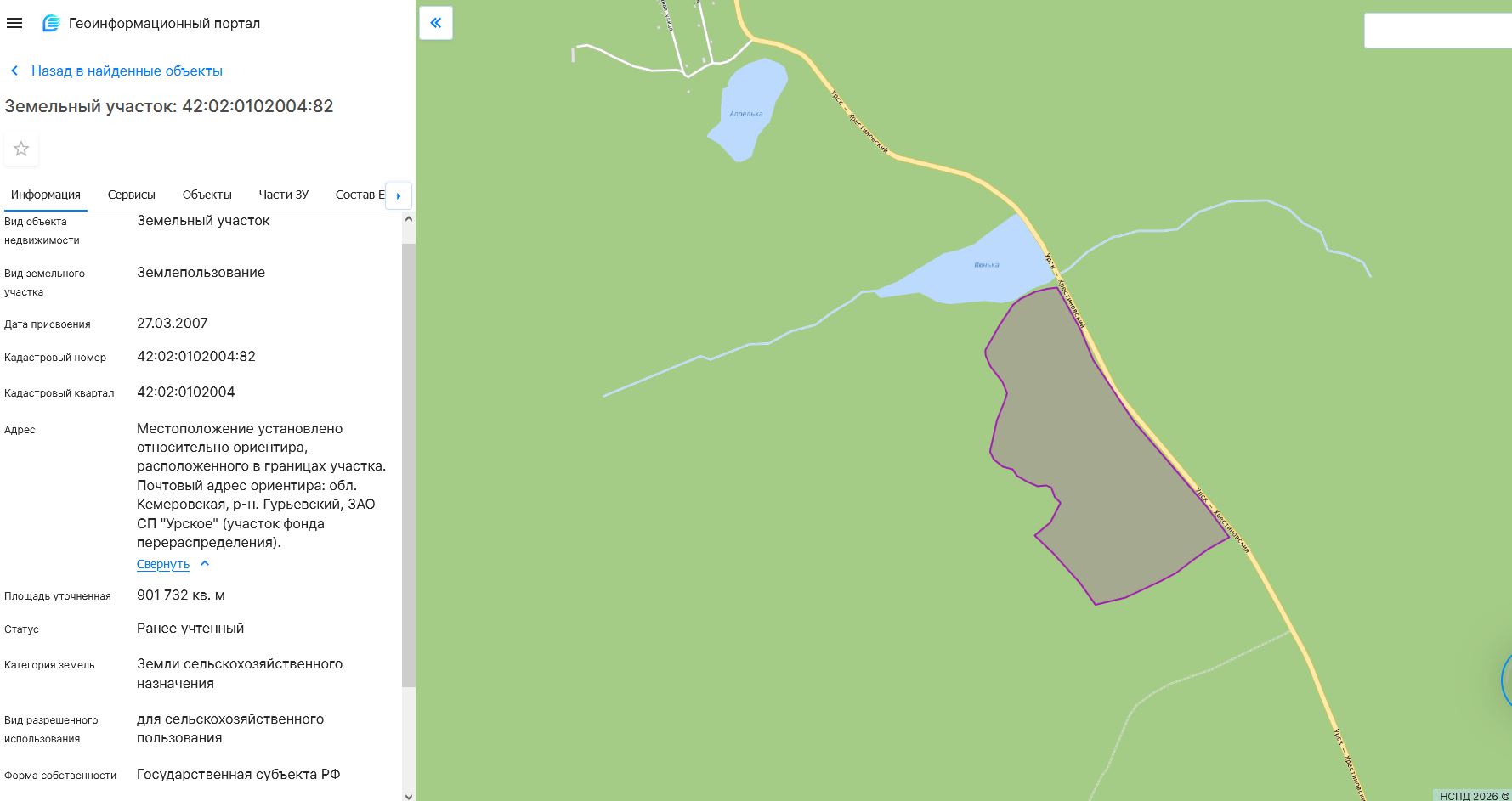This screenshot has width=1512, height=801.
Task: Collapse address text via Свернуть link
Action: point(163,564)
